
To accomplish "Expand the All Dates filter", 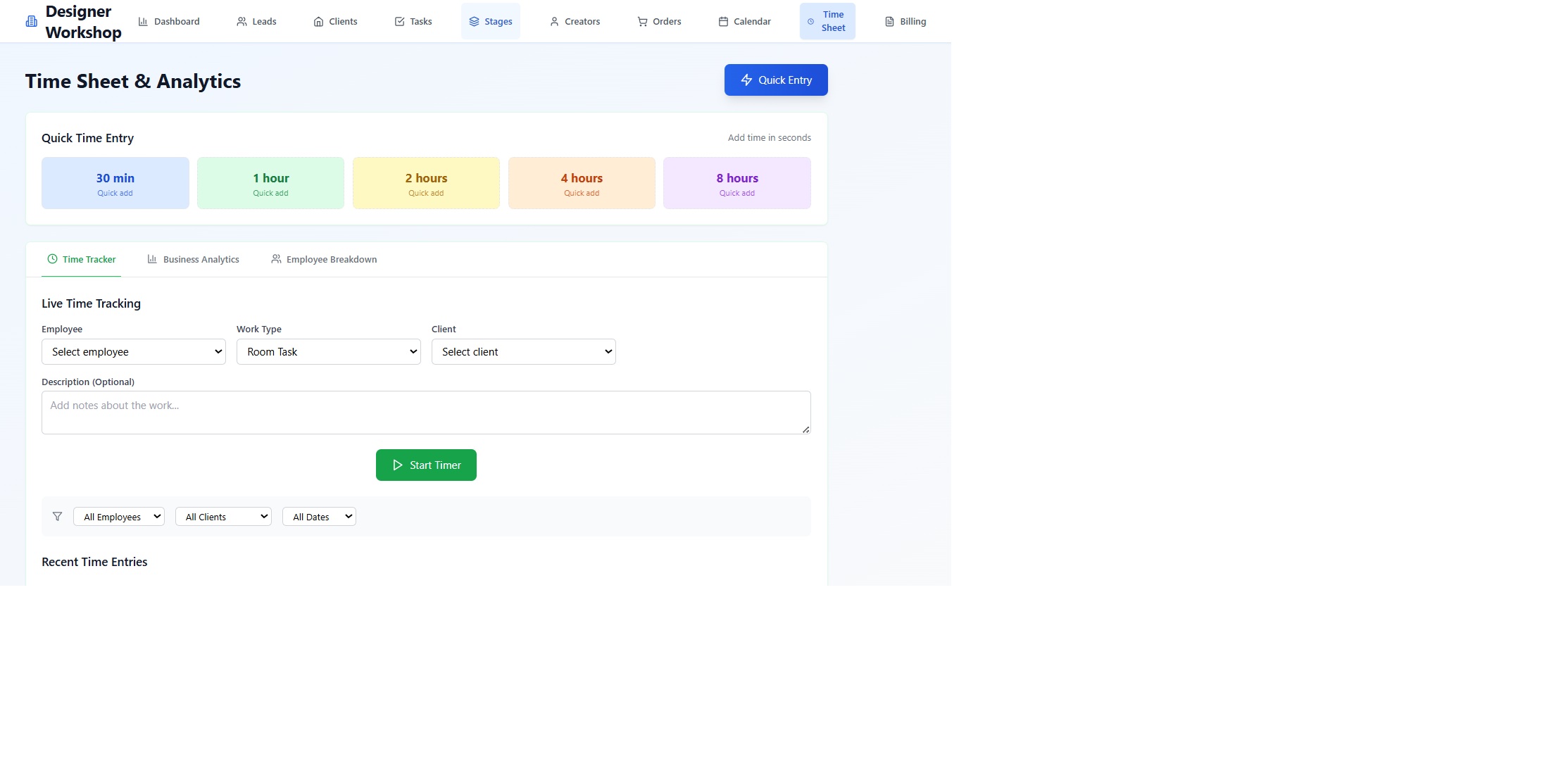I will coord(319,517).
